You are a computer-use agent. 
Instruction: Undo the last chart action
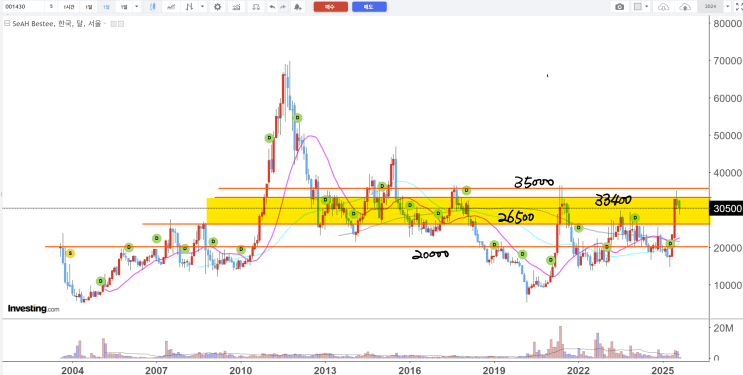click(272, 7)
